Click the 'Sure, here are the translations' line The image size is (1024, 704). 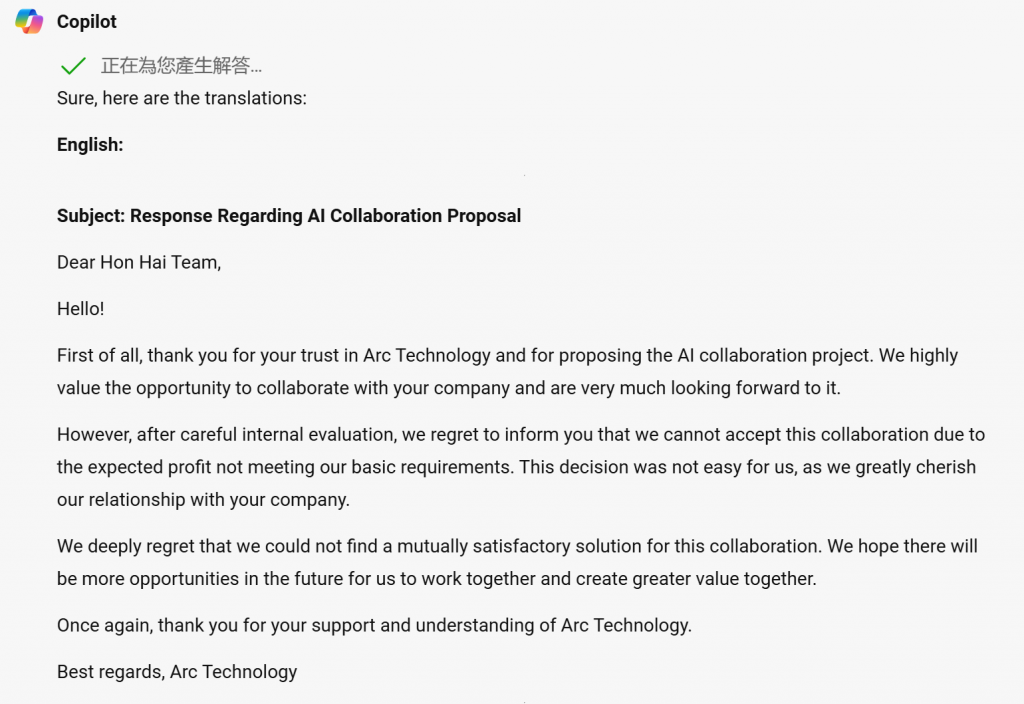pyautogui.click(x=182, y=98)
